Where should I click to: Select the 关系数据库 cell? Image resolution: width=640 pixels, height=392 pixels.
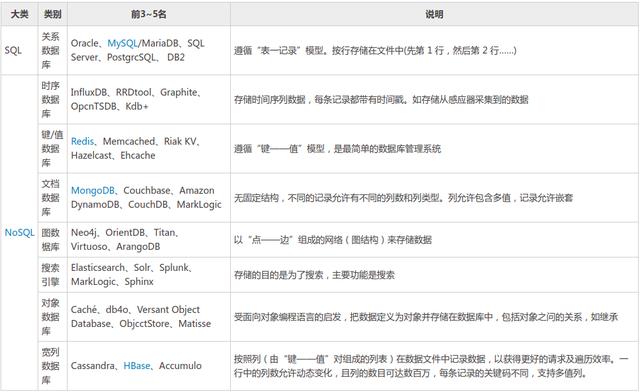pos(53,51)
